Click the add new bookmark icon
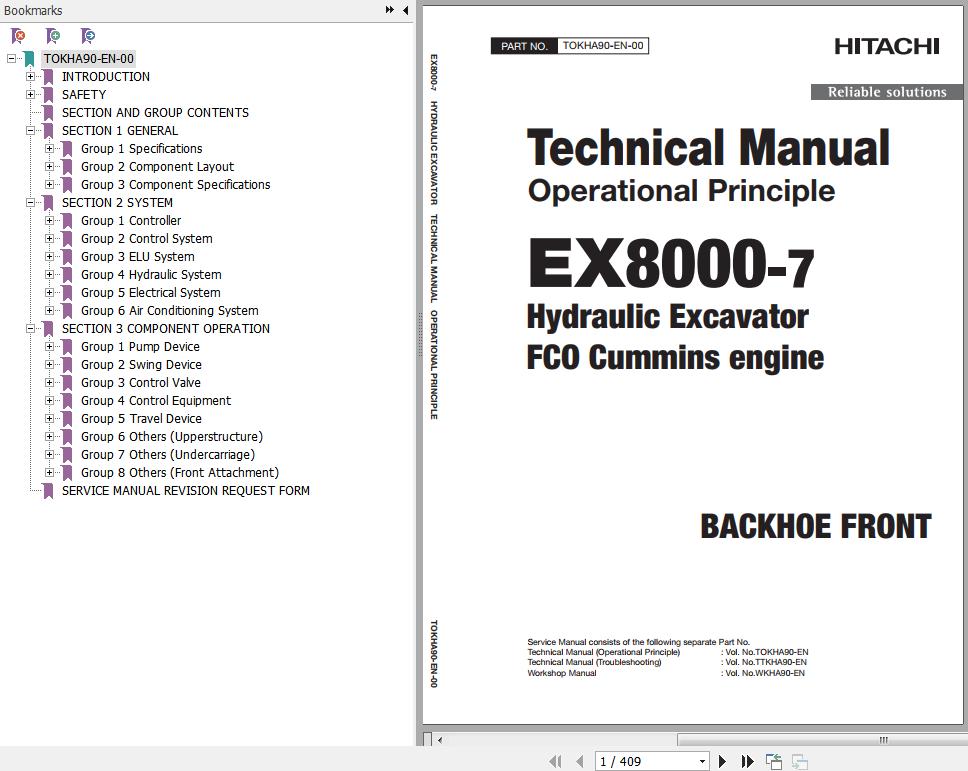The image size is (968, 771). tap(53, 36)
